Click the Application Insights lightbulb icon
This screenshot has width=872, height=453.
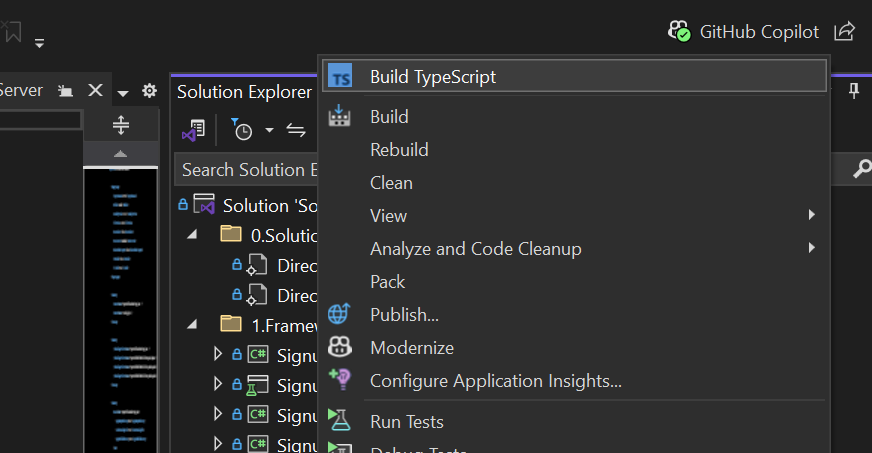pyautogui.click(x=340, y=380)
